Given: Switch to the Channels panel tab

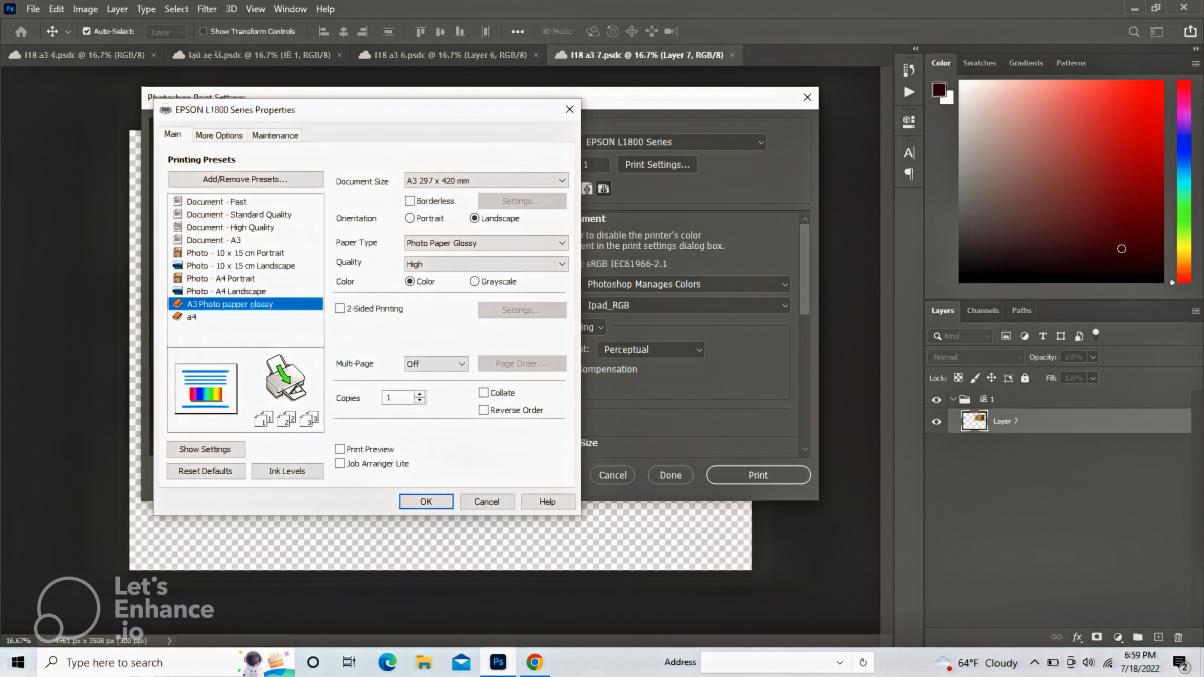Looking at the screenshot, I should tap(982, 311).
